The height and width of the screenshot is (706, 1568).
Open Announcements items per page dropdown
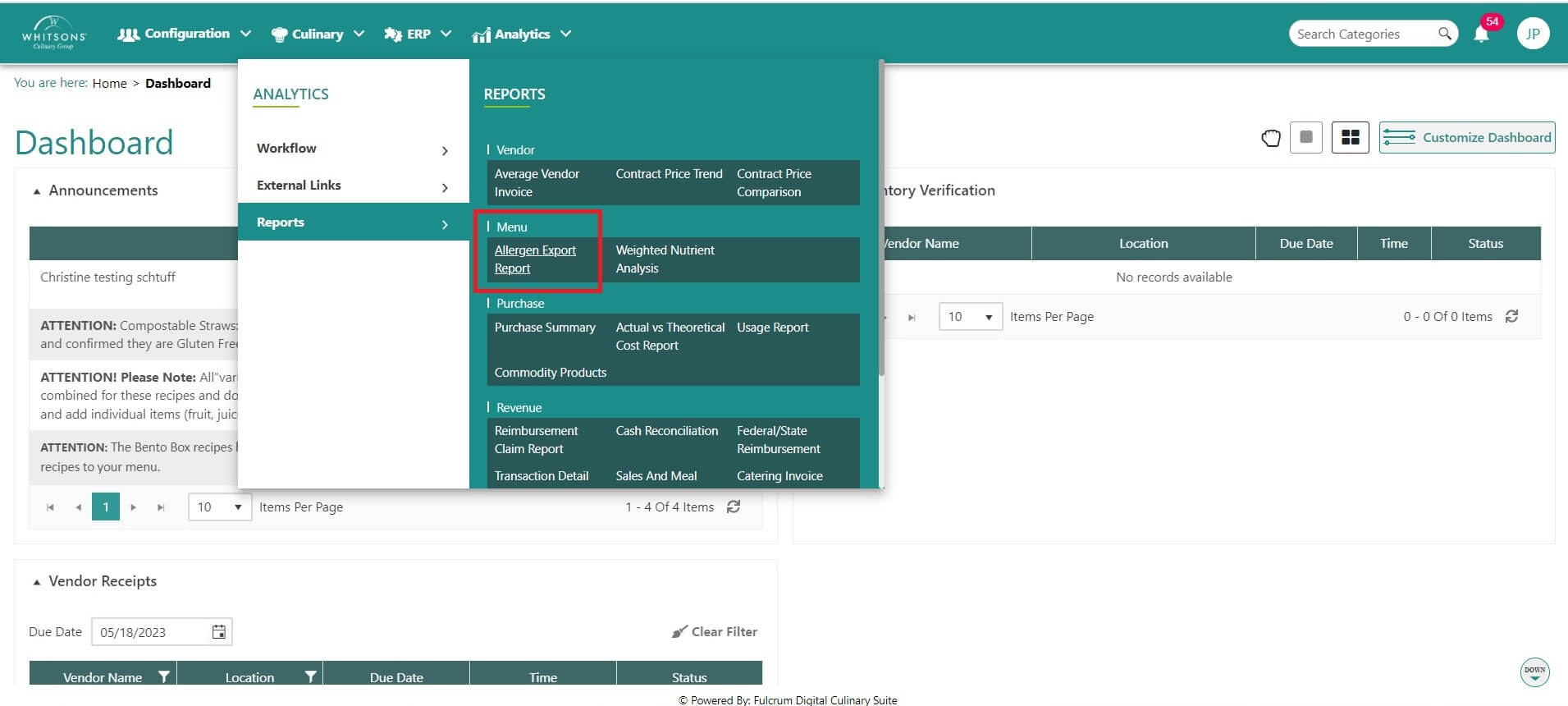pos(219,507)
